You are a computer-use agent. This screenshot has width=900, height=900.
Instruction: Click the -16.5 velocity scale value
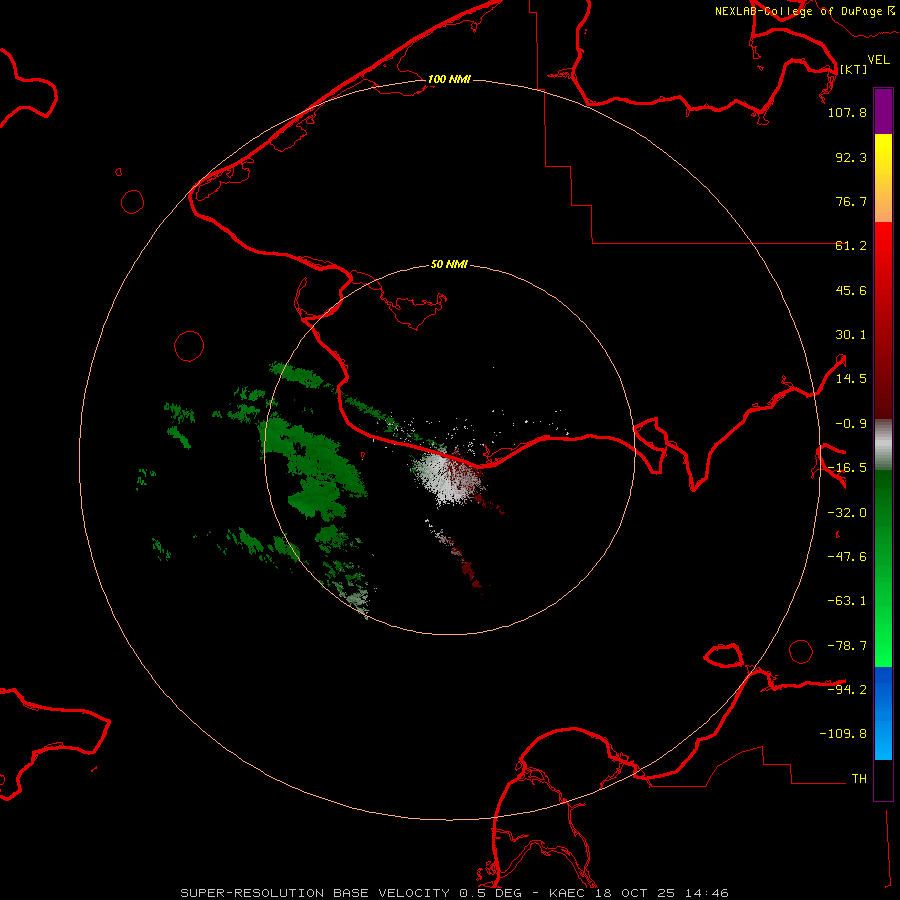(847, 468)
